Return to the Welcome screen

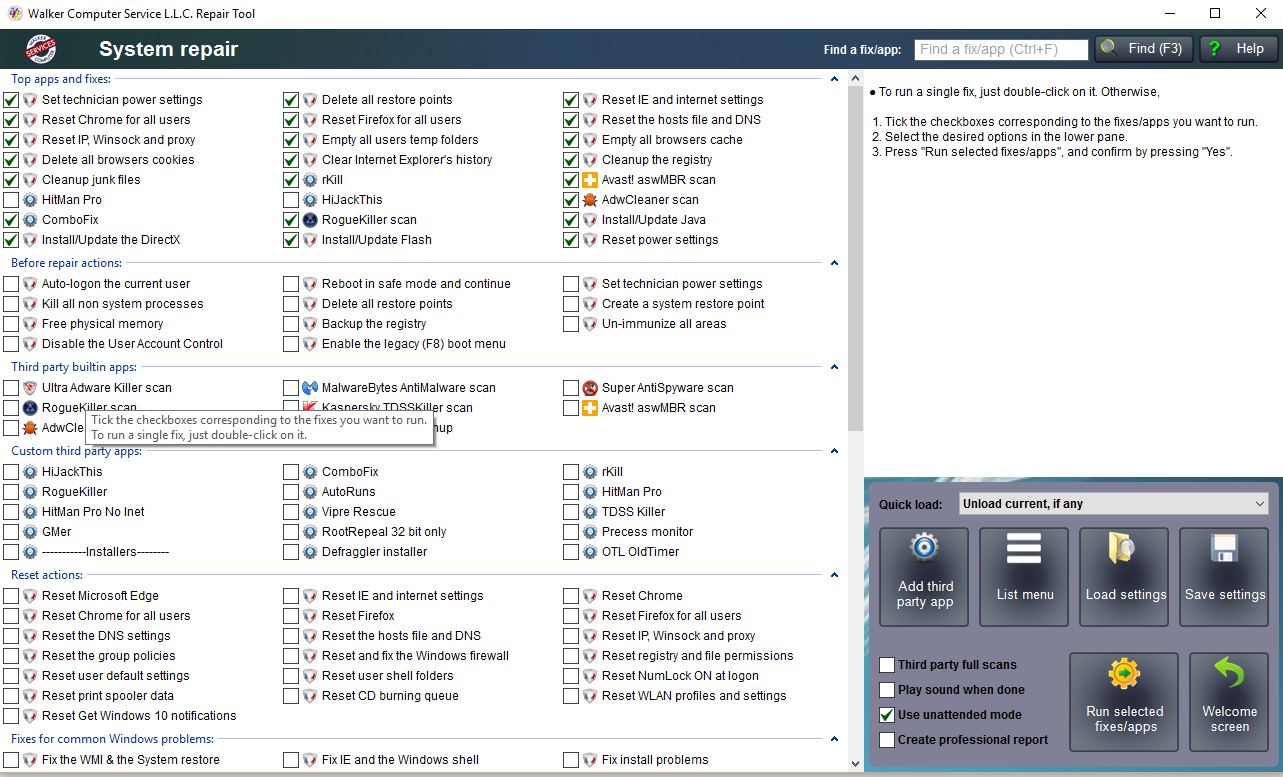(x=1229, y=702)
